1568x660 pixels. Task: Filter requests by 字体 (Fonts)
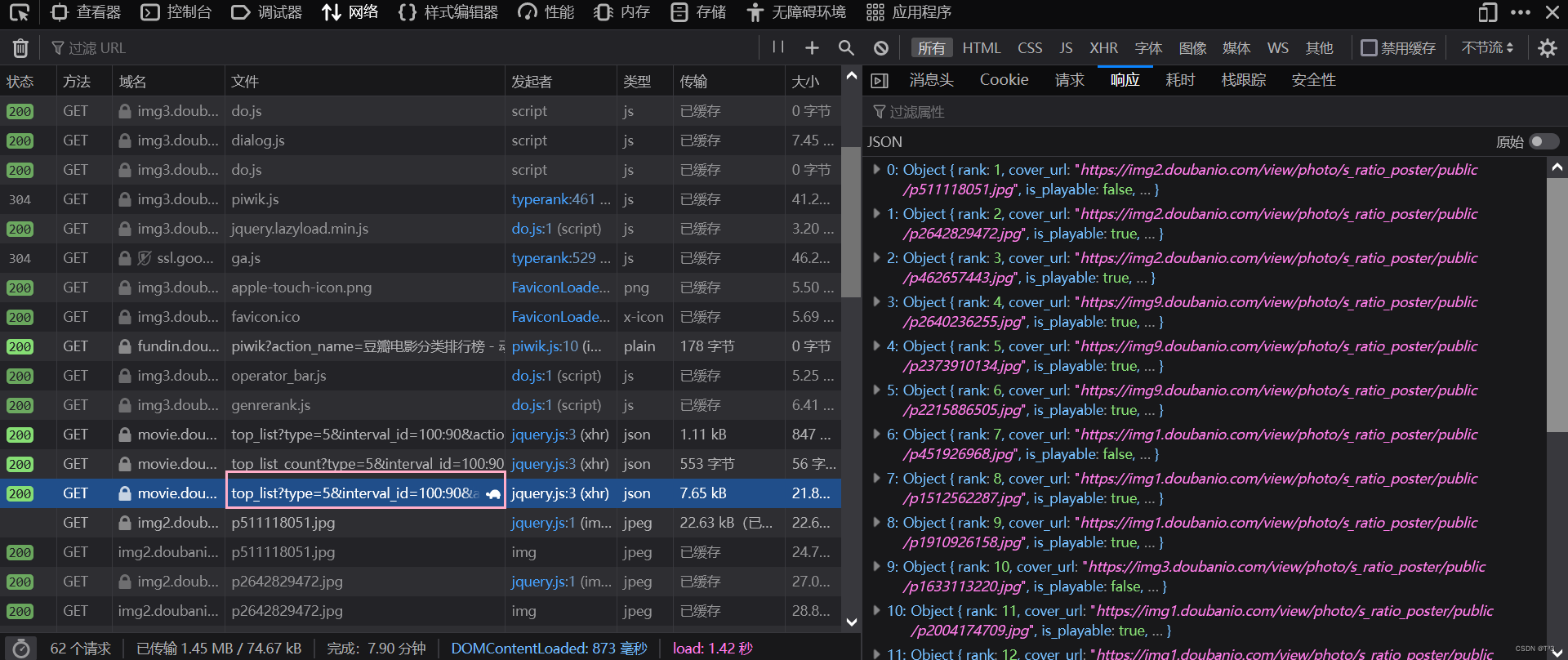pyautogui.click(x=1148, y=48)
